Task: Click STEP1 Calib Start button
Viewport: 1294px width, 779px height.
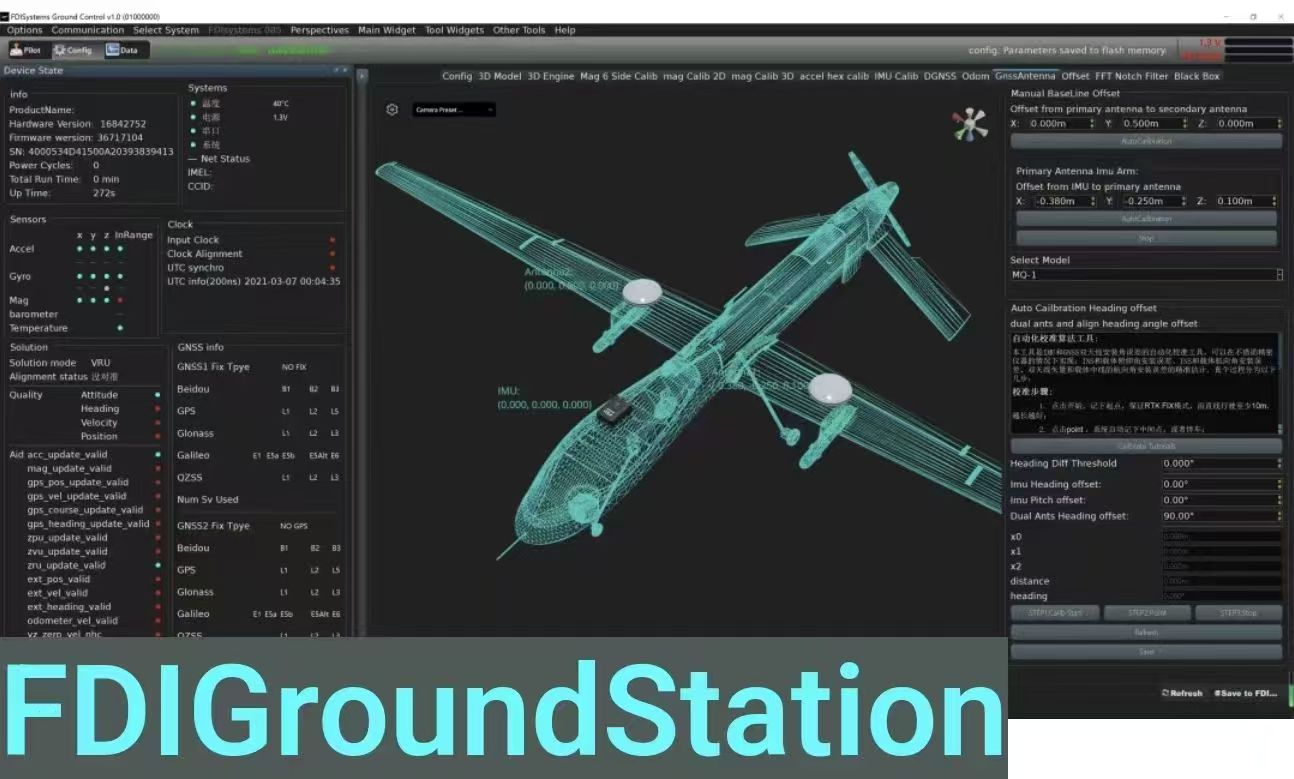Action: point(1054,613)
